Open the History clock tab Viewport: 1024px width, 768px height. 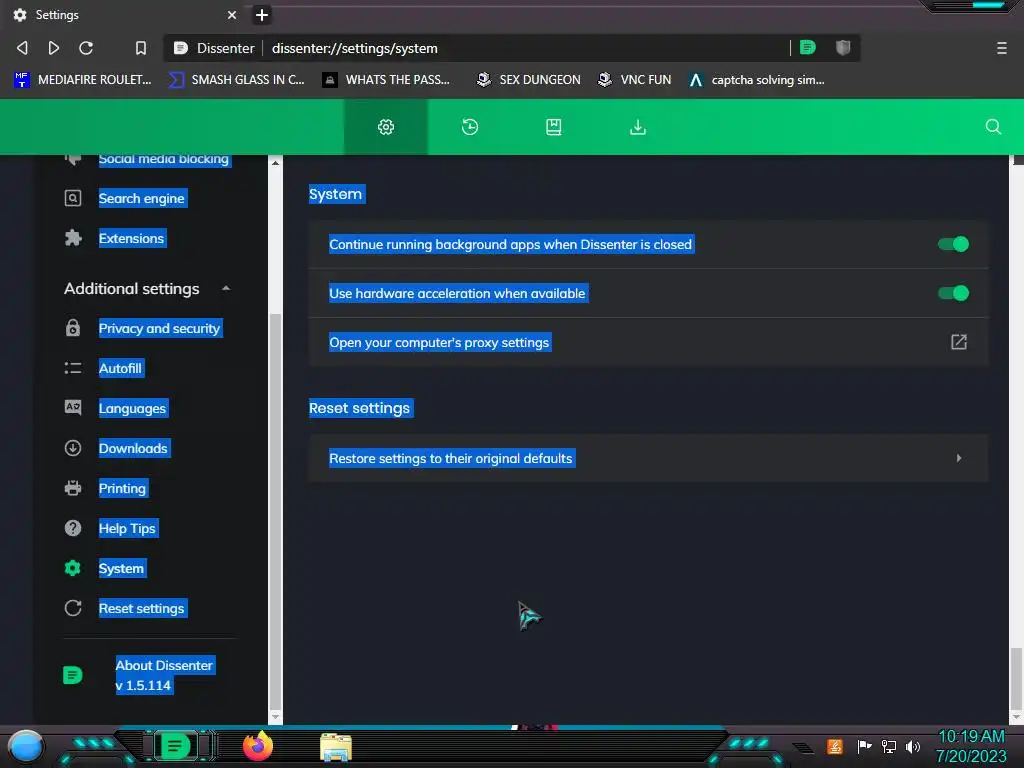point(470,127)
